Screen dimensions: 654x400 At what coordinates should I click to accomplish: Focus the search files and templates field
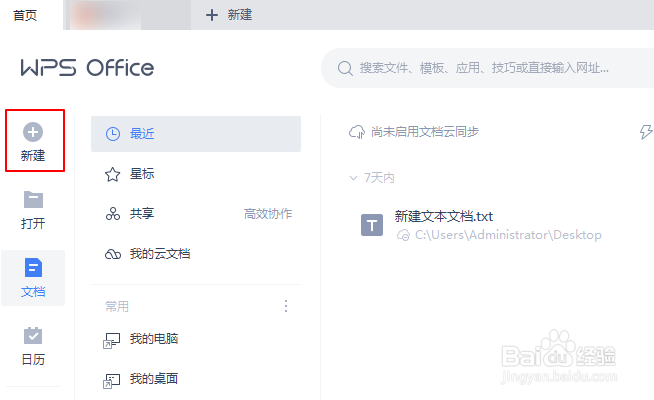[x=488, y=68]
